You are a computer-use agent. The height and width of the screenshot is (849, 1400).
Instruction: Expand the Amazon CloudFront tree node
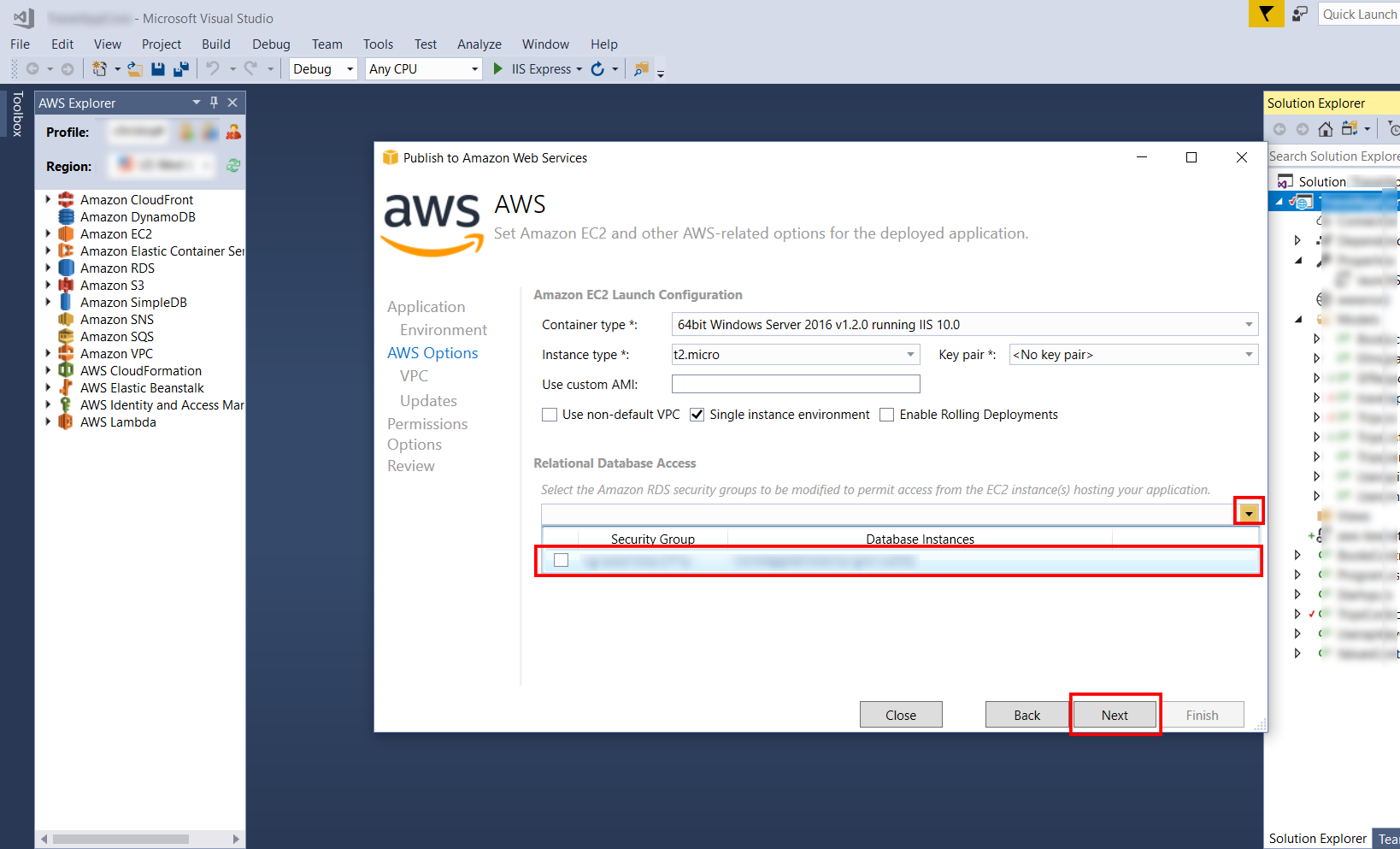[x=48, y=199]
